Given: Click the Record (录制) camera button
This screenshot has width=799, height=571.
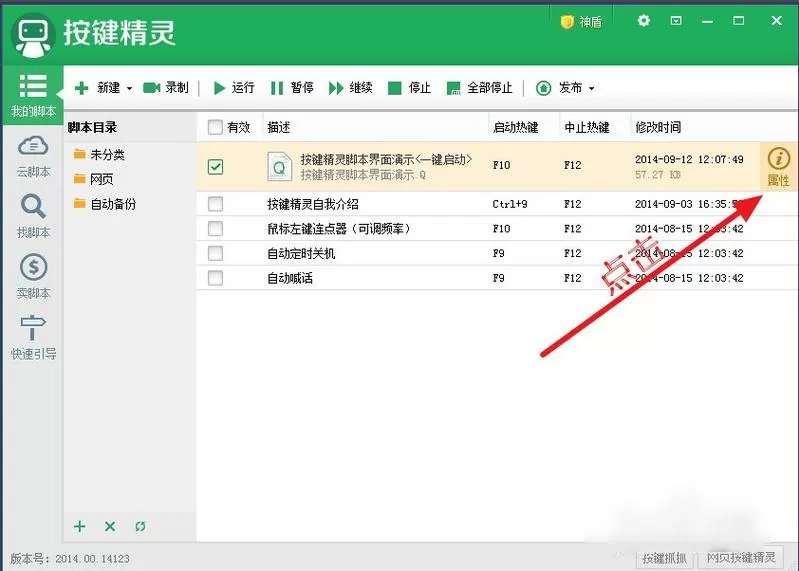Looking at the screenshot, I should pos(166,88).
